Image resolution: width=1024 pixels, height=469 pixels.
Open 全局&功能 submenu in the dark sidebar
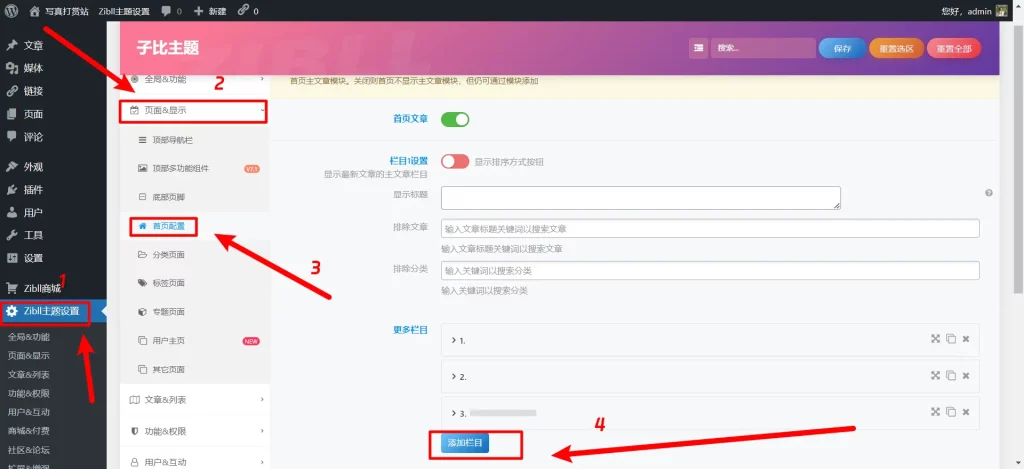tap(29, 337)
